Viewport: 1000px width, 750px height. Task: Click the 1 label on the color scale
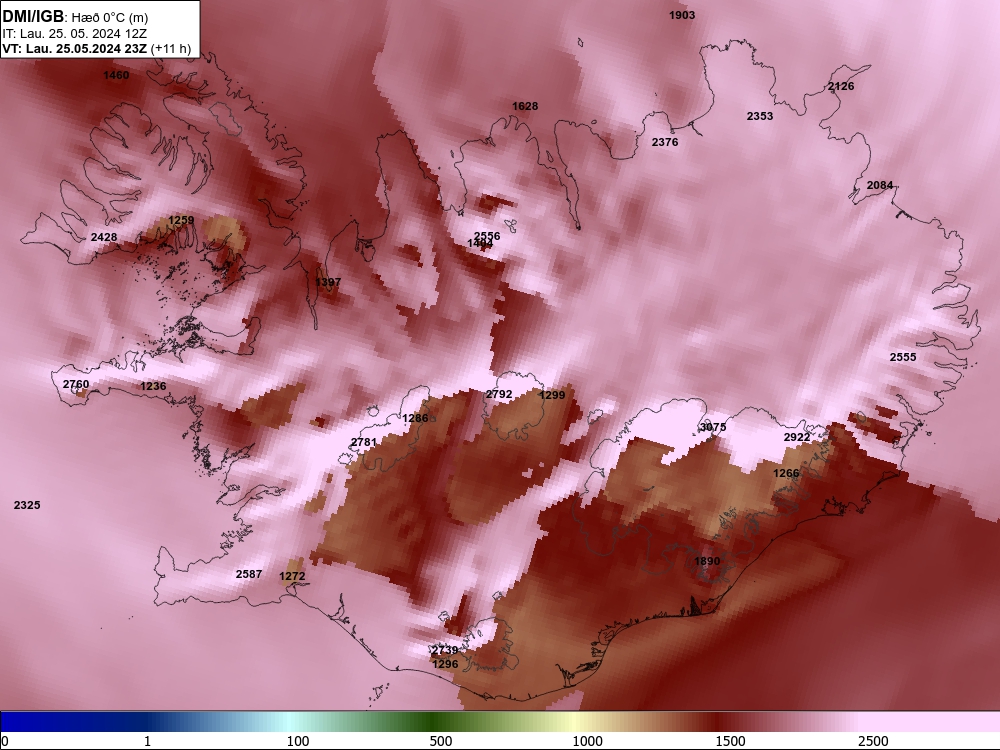click(147, 741)
